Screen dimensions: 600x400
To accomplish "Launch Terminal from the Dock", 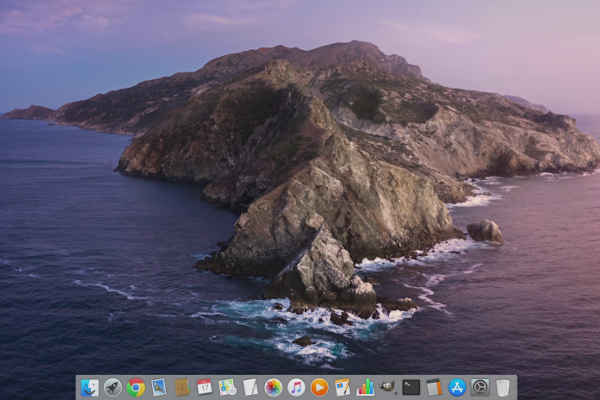I will [x=411, y=388].
